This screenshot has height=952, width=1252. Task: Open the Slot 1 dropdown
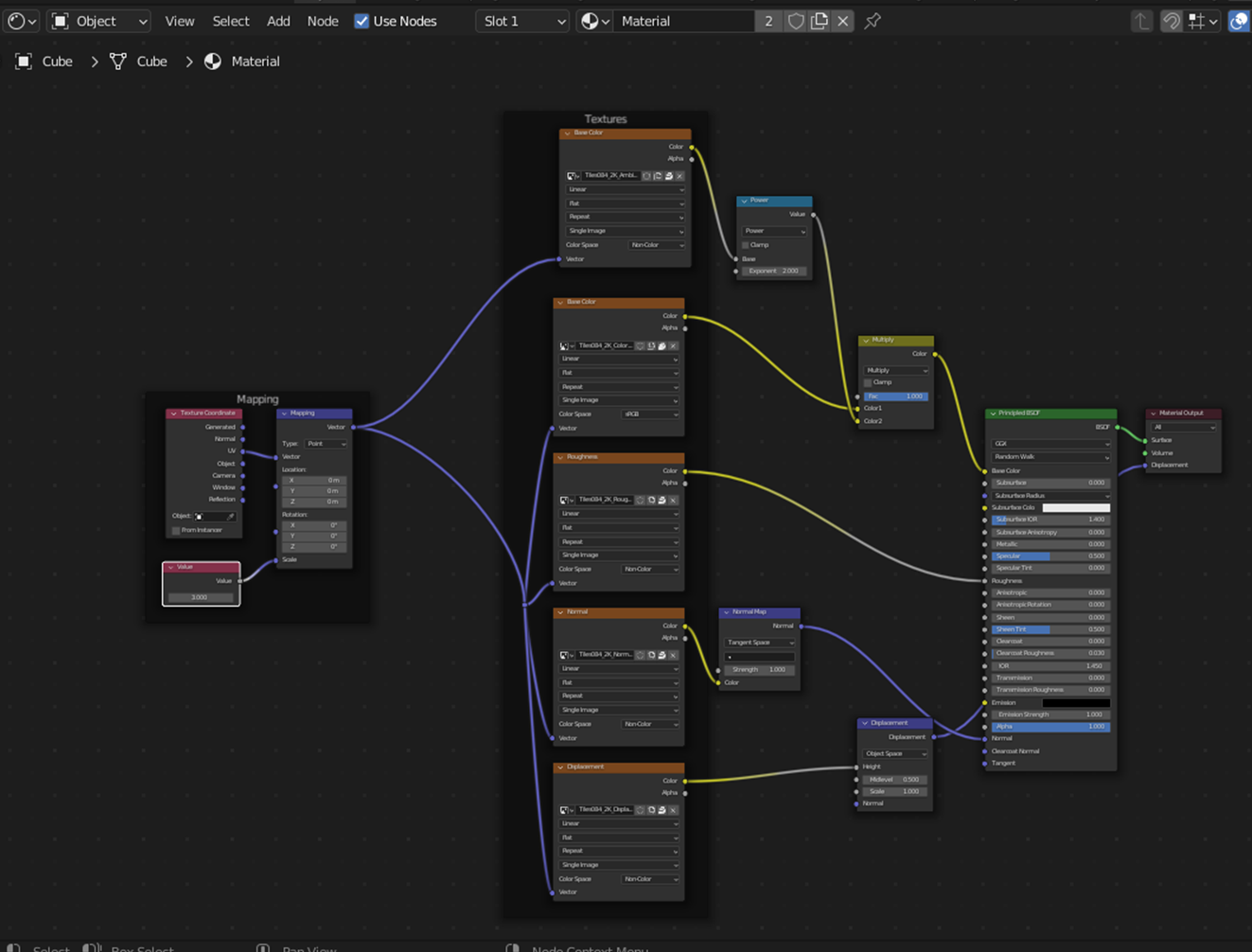click(521, 21)
